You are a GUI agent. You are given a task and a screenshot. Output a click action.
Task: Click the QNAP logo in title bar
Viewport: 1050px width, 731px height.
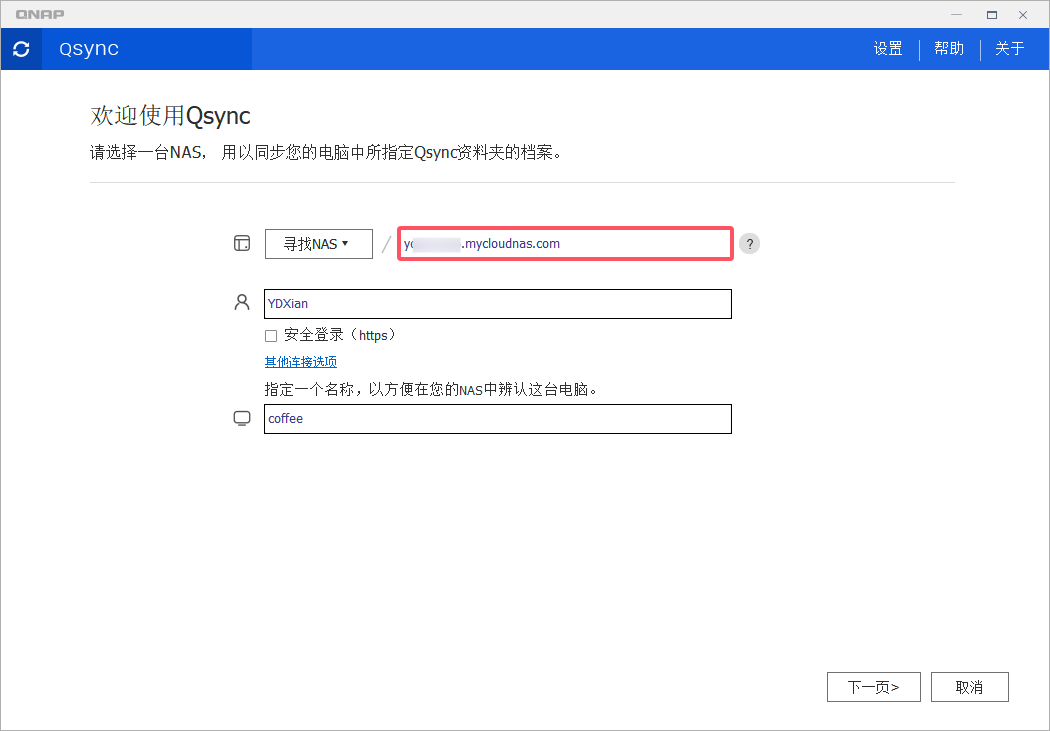[40, 14]
